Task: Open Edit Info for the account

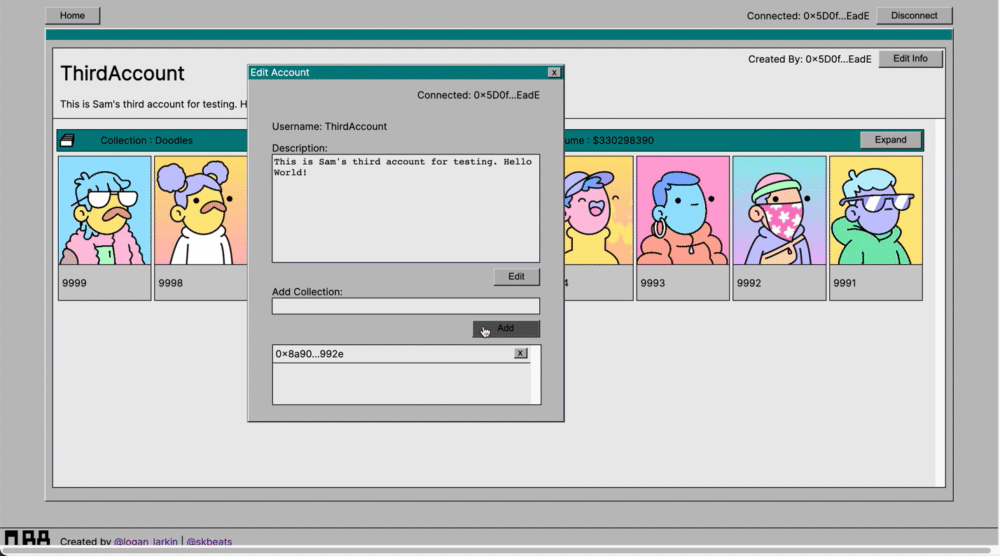Action: click(910, 59)
